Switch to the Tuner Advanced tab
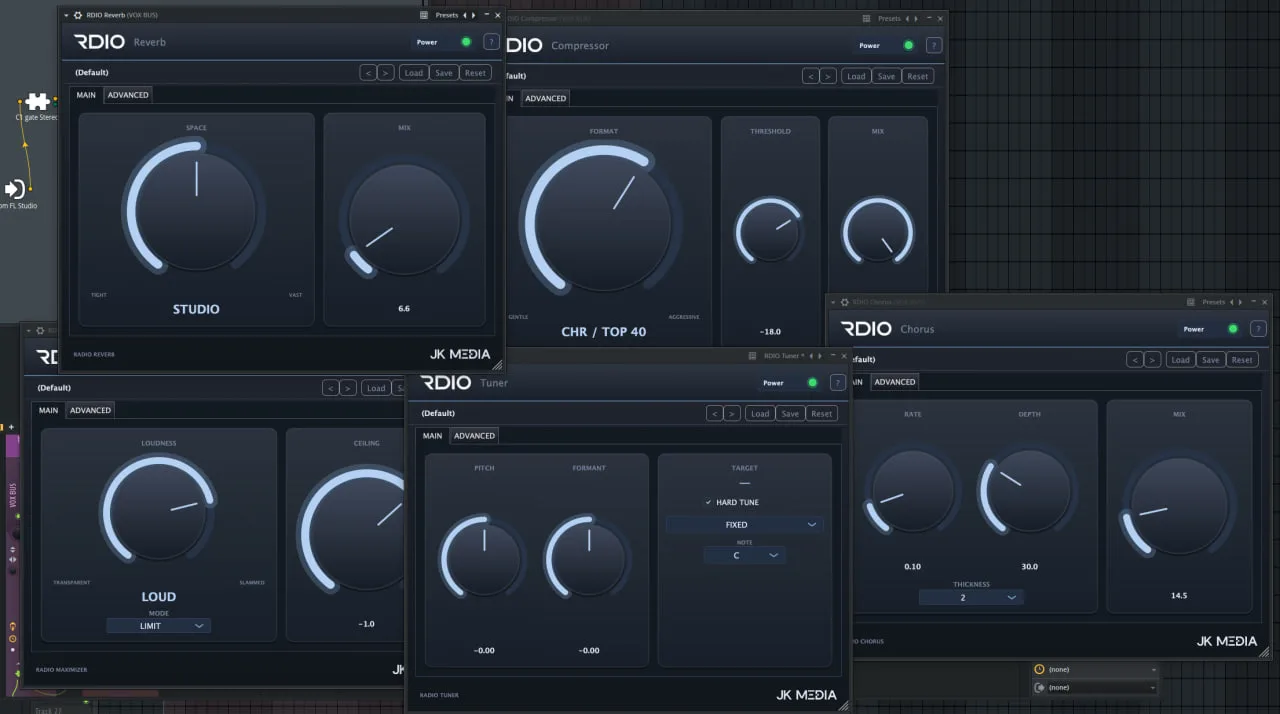 click(474, 435)
